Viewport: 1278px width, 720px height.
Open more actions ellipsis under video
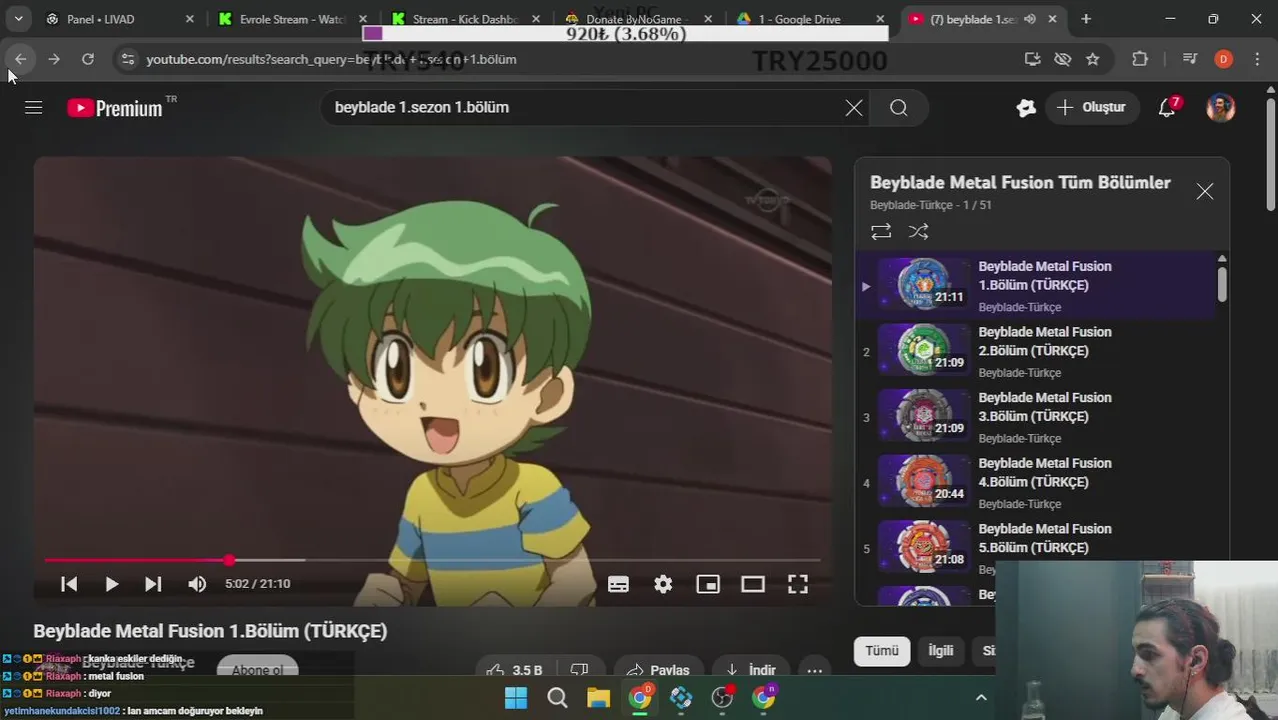coord(815,670)
